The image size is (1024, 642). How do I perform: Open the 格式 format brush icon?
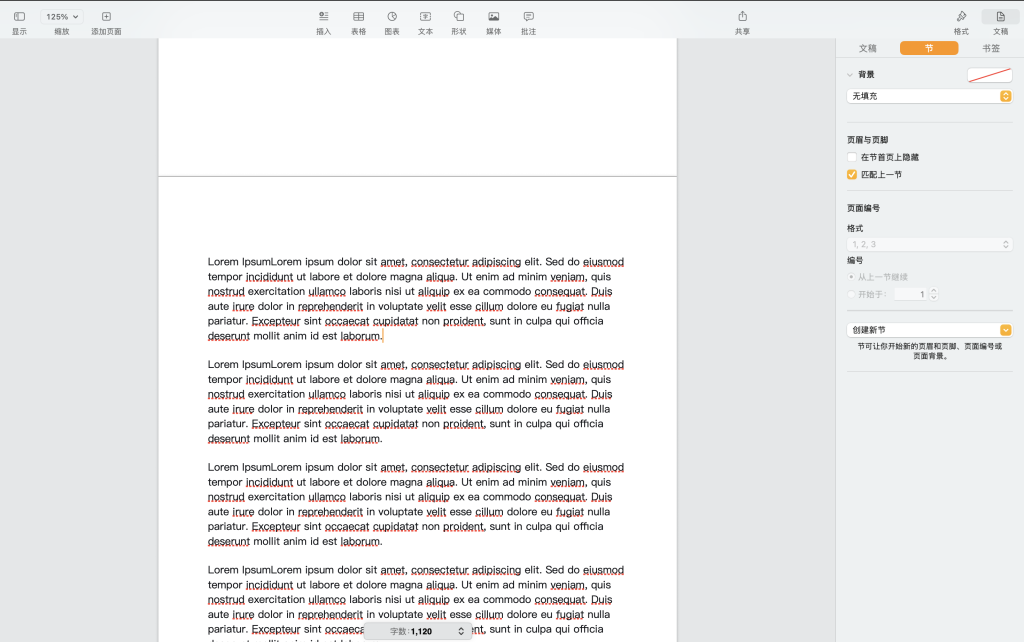(961, 16)
